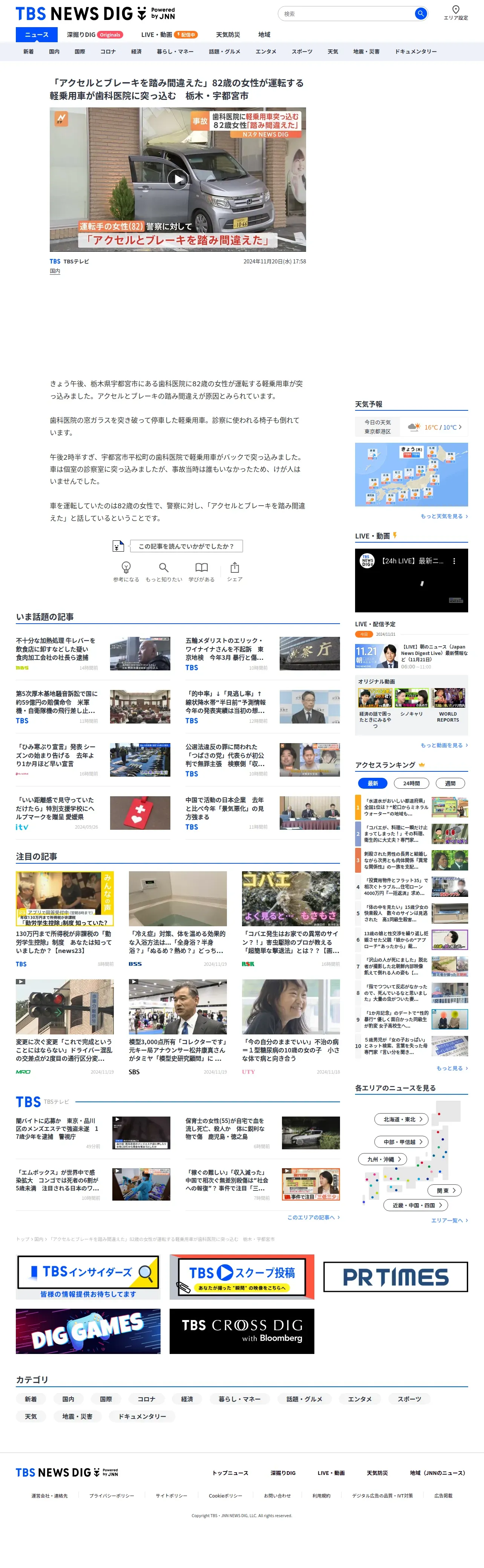Click the TBS NEWS DIG channel avatar in the live player
The width and height of the screenshot is (484, 1568).
click(x=367, y=561)
